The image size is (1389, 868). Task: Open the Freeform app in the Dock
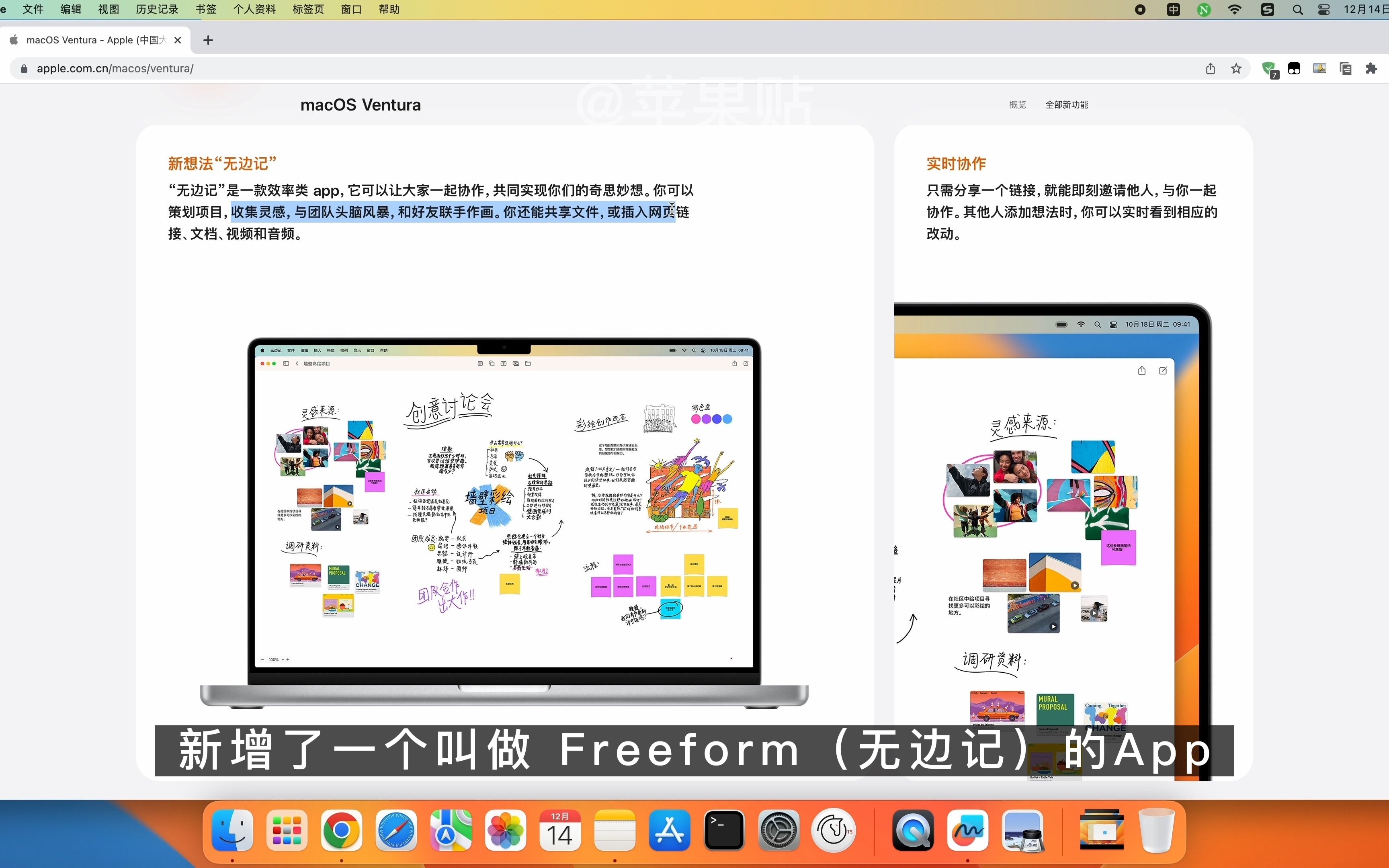968,830
